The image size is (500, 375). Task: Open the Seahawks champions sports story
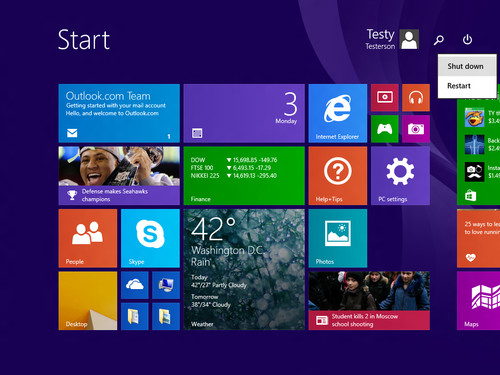[119, 176]
